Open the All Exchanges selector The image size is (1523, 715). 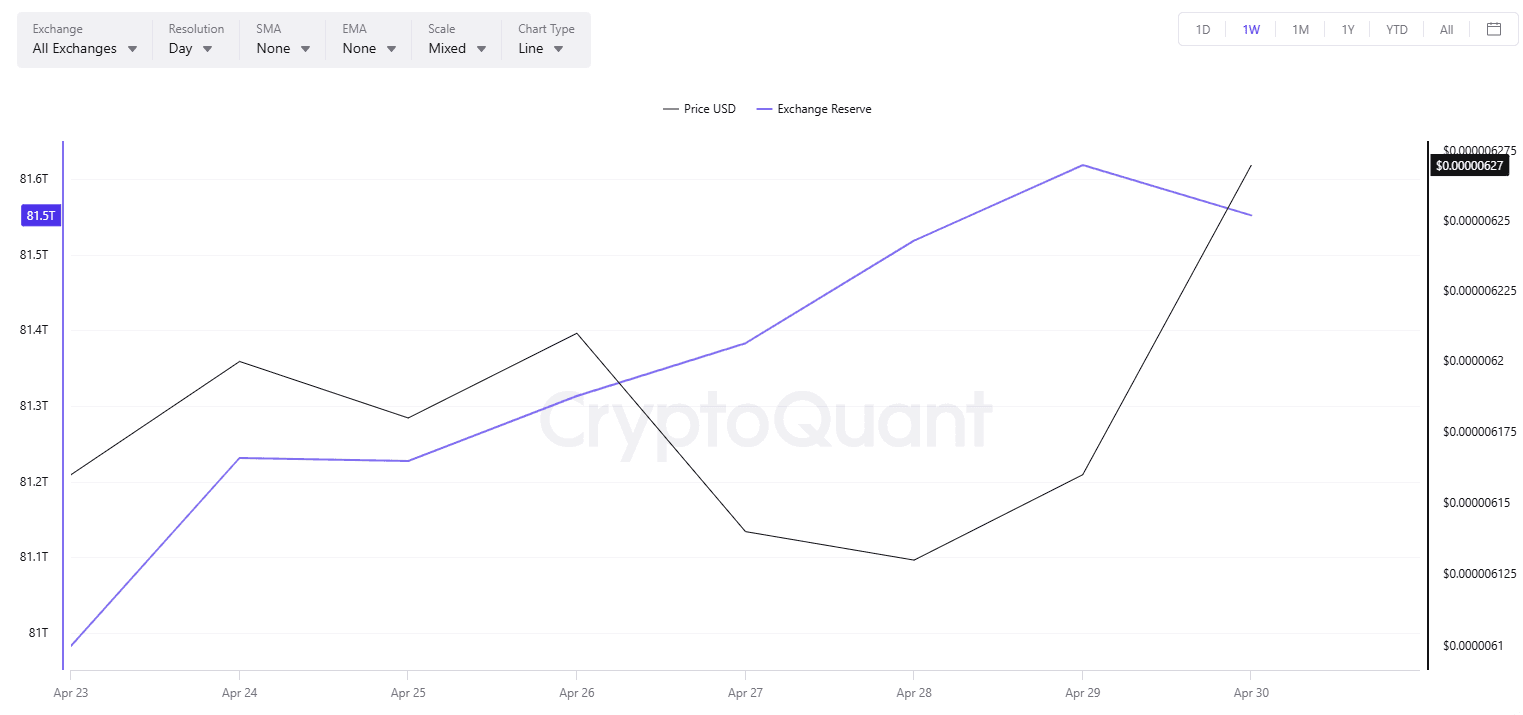(x=75, y=48)
